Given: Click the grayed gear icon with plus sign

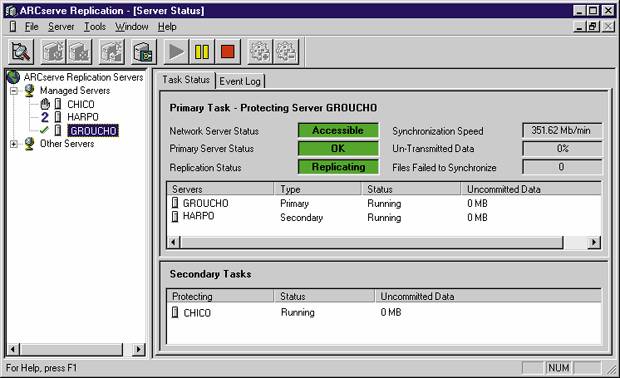Looking at the screenshot, I should [260, 52].
